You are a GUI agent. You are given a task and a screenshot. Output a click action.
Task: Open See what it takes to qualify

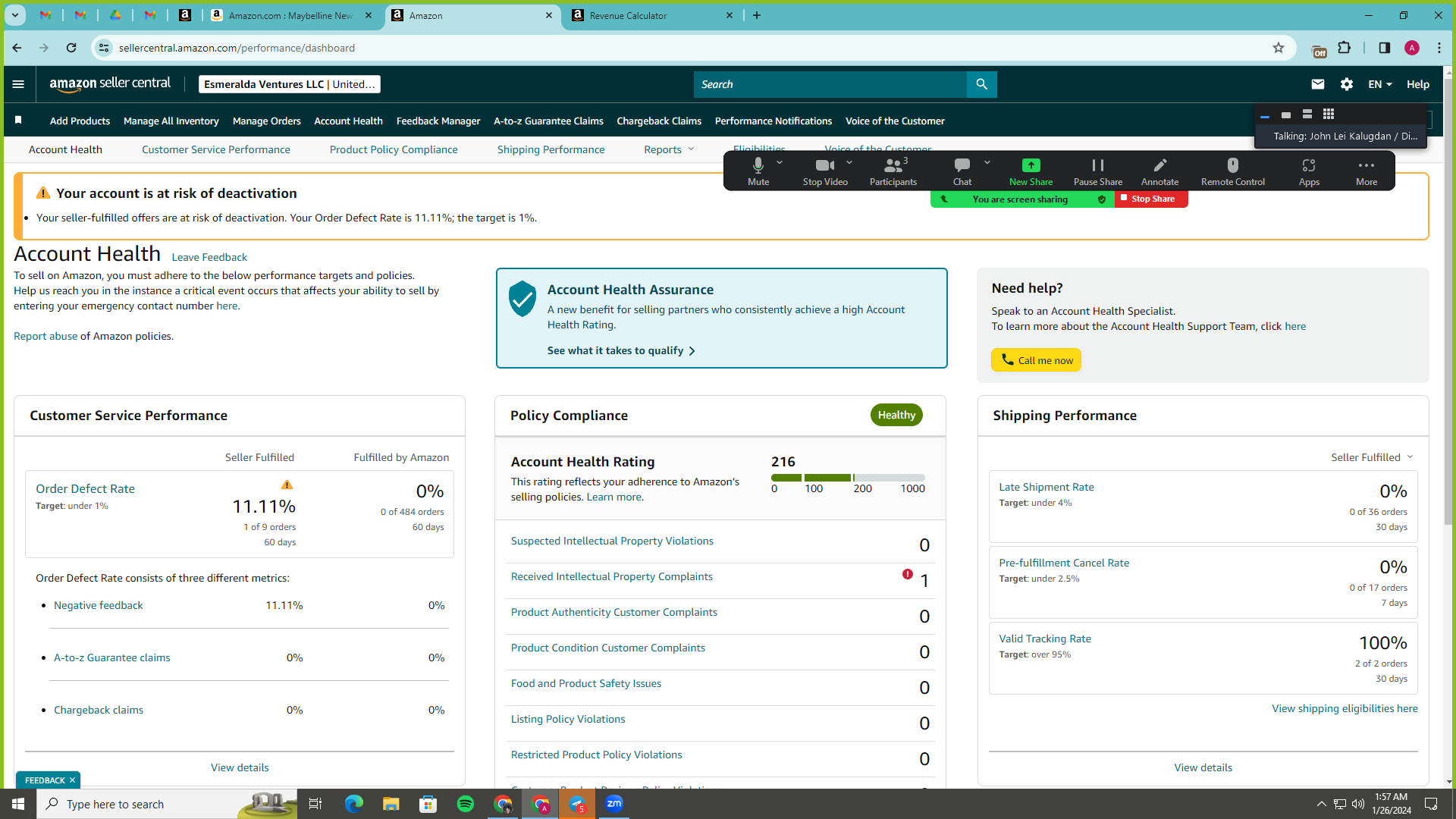click(621, 350)
